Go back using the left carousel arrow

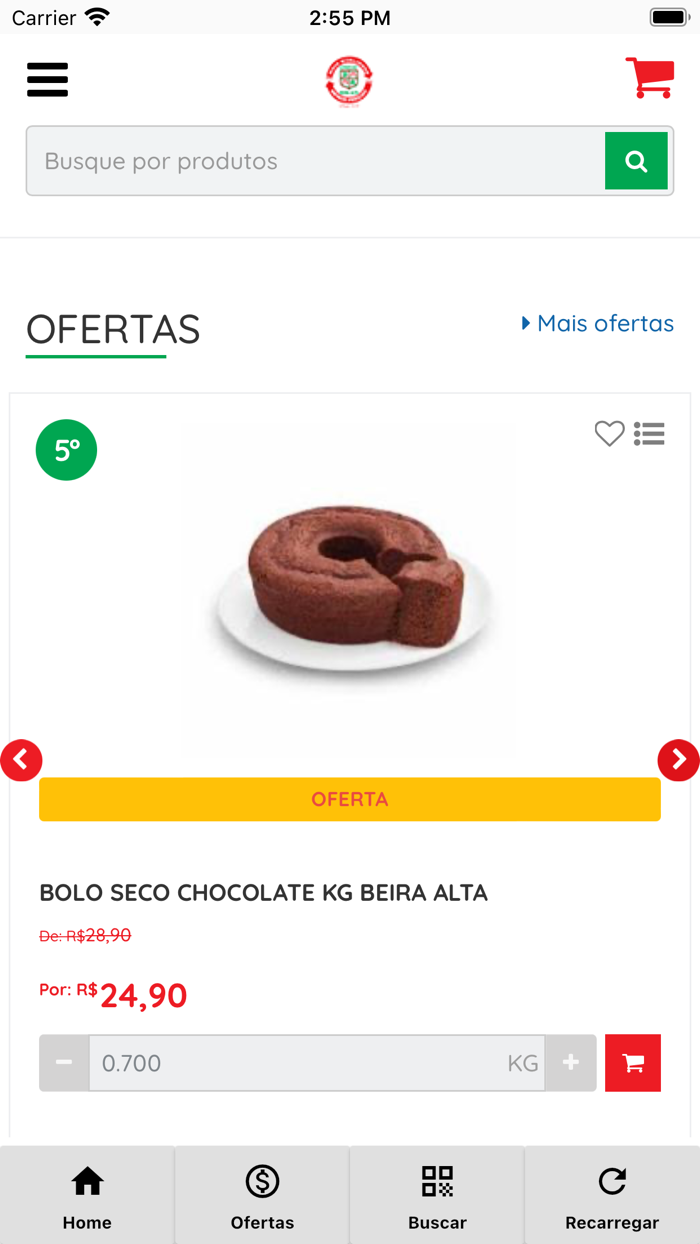21,760
